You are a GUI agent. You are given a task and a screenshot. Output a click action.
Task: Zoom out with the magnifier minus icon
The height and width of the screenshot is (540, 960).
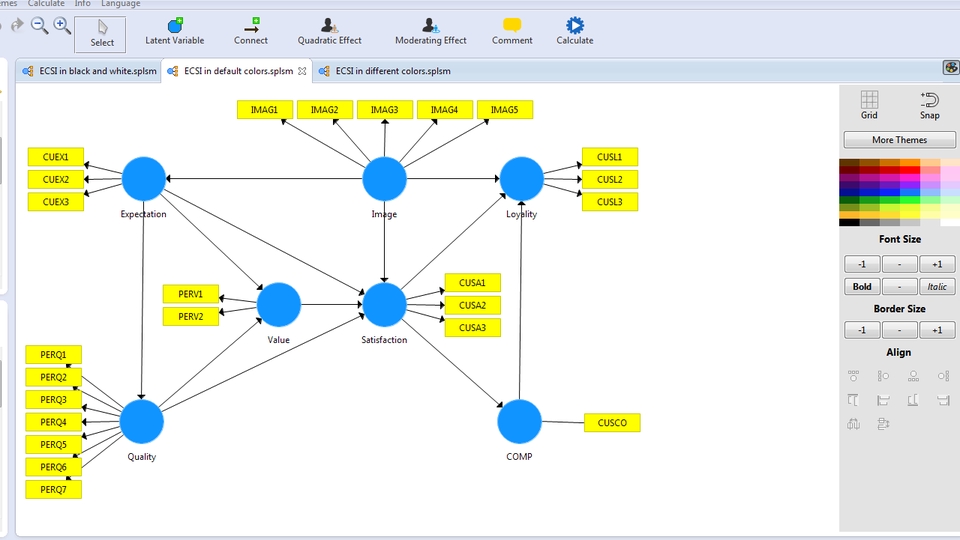point(40,26)
